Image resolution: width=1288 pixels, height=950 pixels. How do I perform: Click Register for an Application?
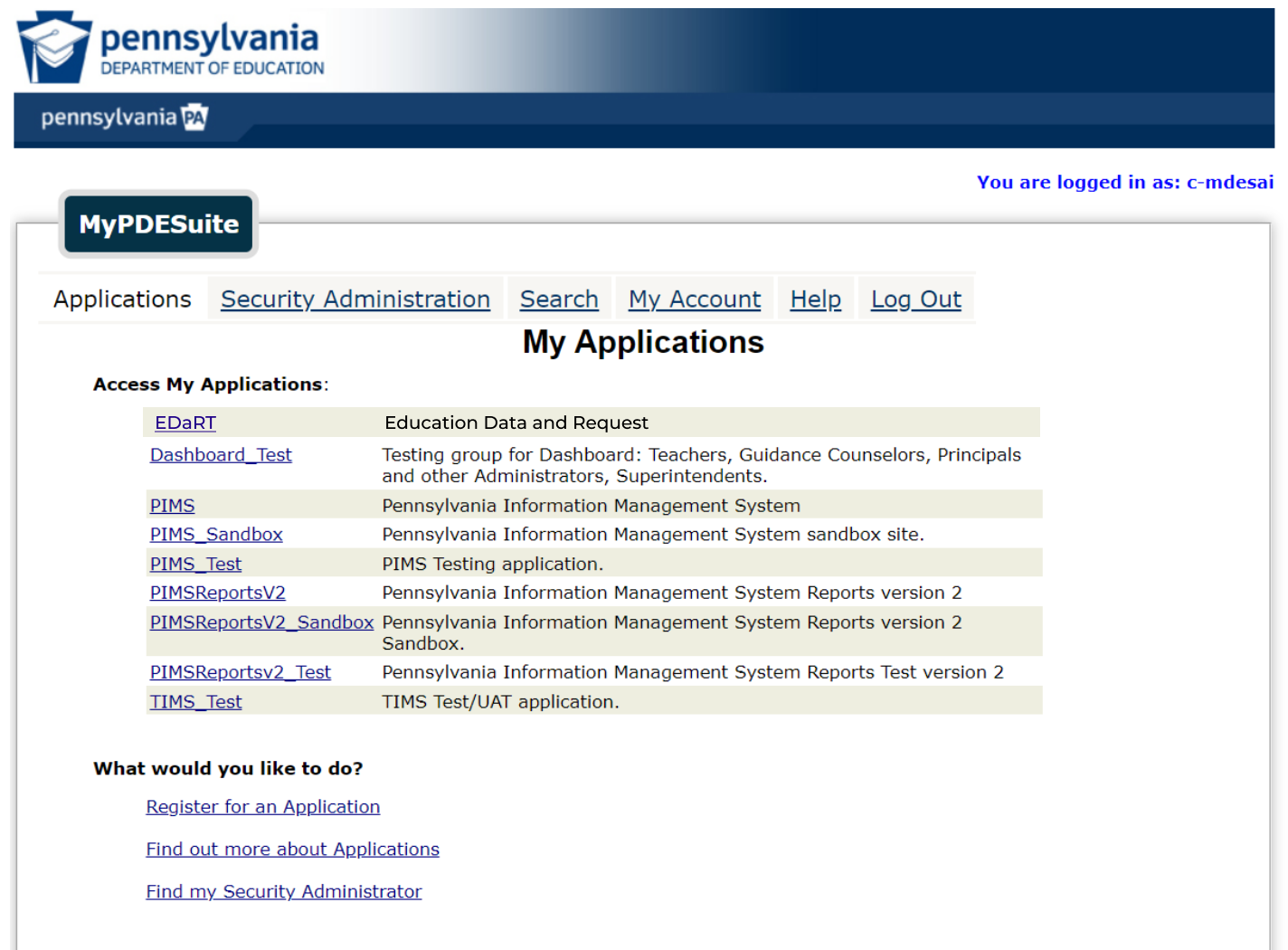pos(262,807)
